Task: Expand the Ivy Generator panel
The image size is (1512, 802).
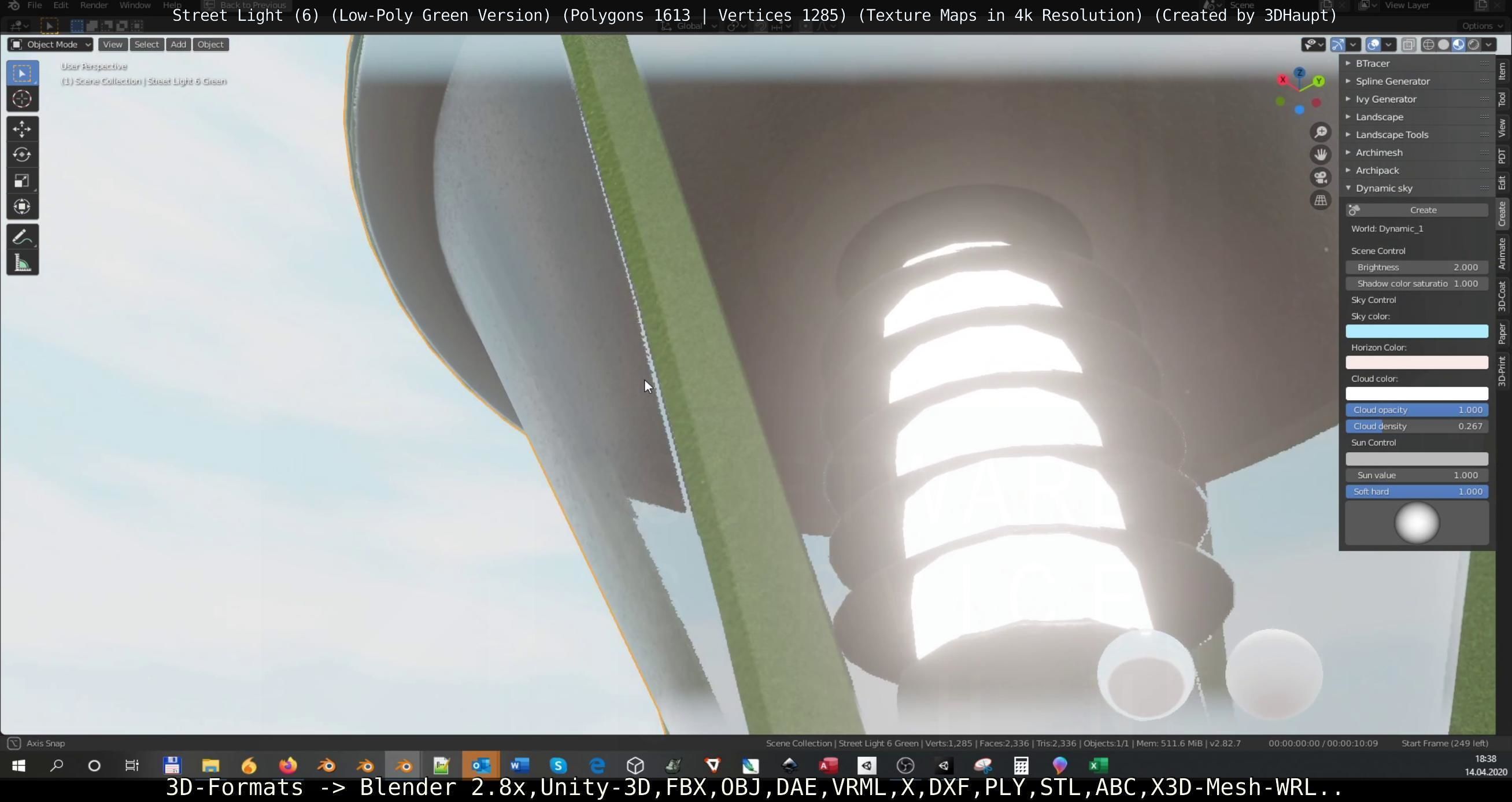Action: pyautogui.click(x=1417, y=99)
